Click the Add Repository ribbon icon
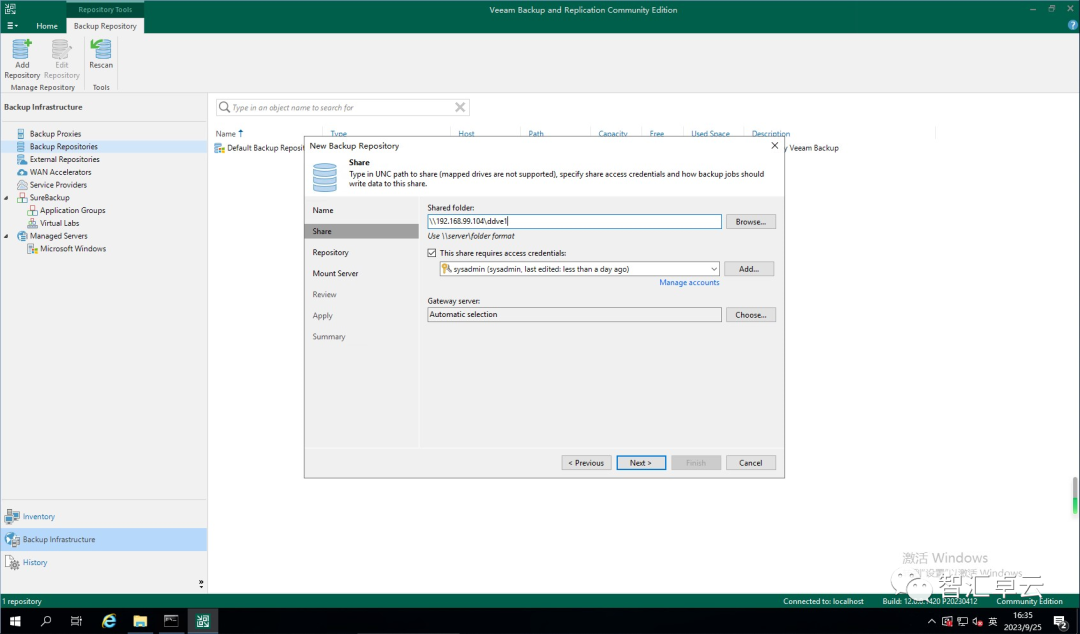Screen dimensions: 1080x634 point(22,59)
